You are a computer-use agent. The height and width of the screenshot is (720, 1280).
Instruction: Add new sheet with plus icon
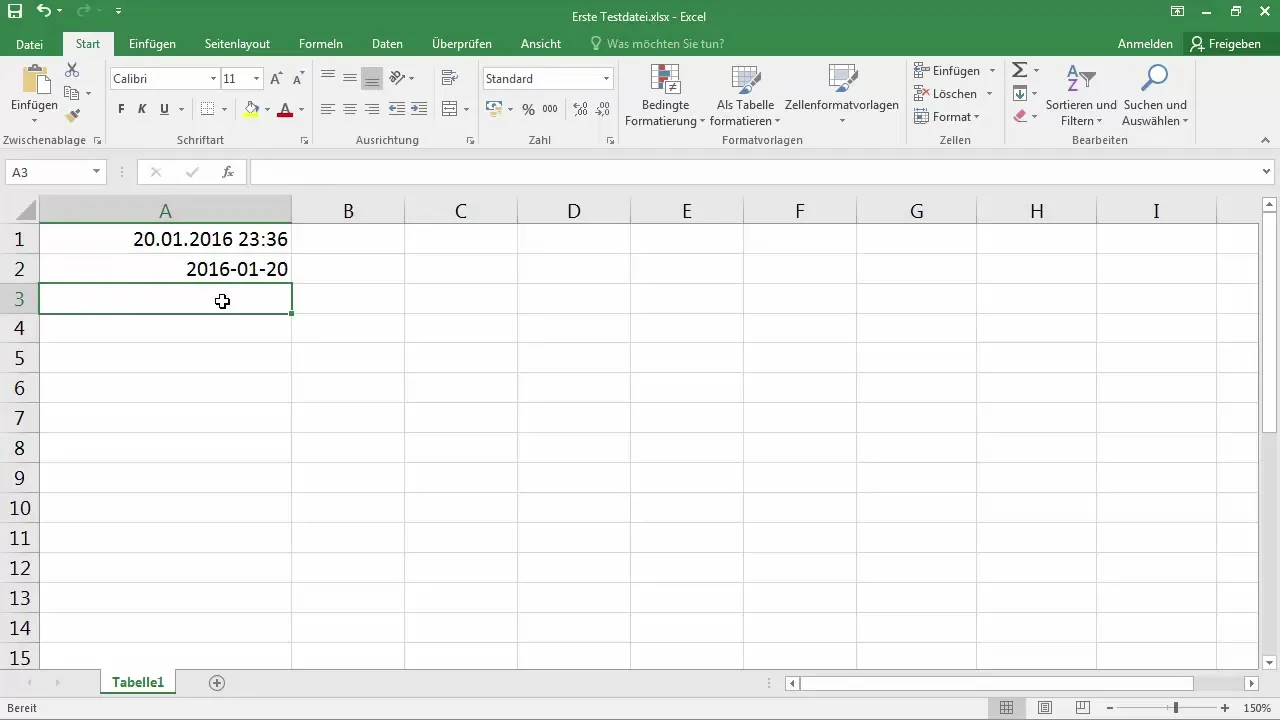point(217,683)
